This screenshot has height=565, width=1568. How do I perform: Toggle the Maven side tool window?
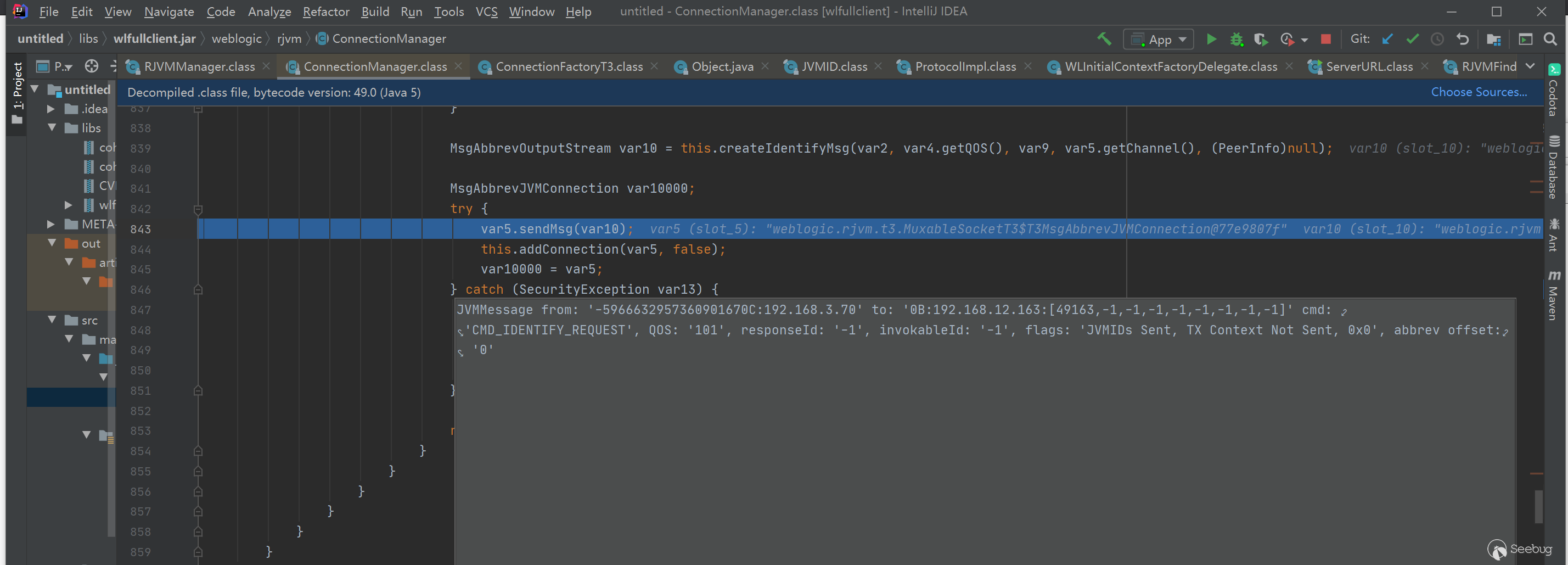[x=1554, y=295]
